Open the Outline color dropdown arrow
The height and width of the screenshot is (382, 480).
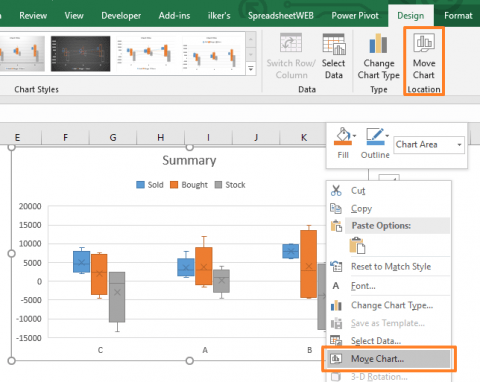(387, 136)
